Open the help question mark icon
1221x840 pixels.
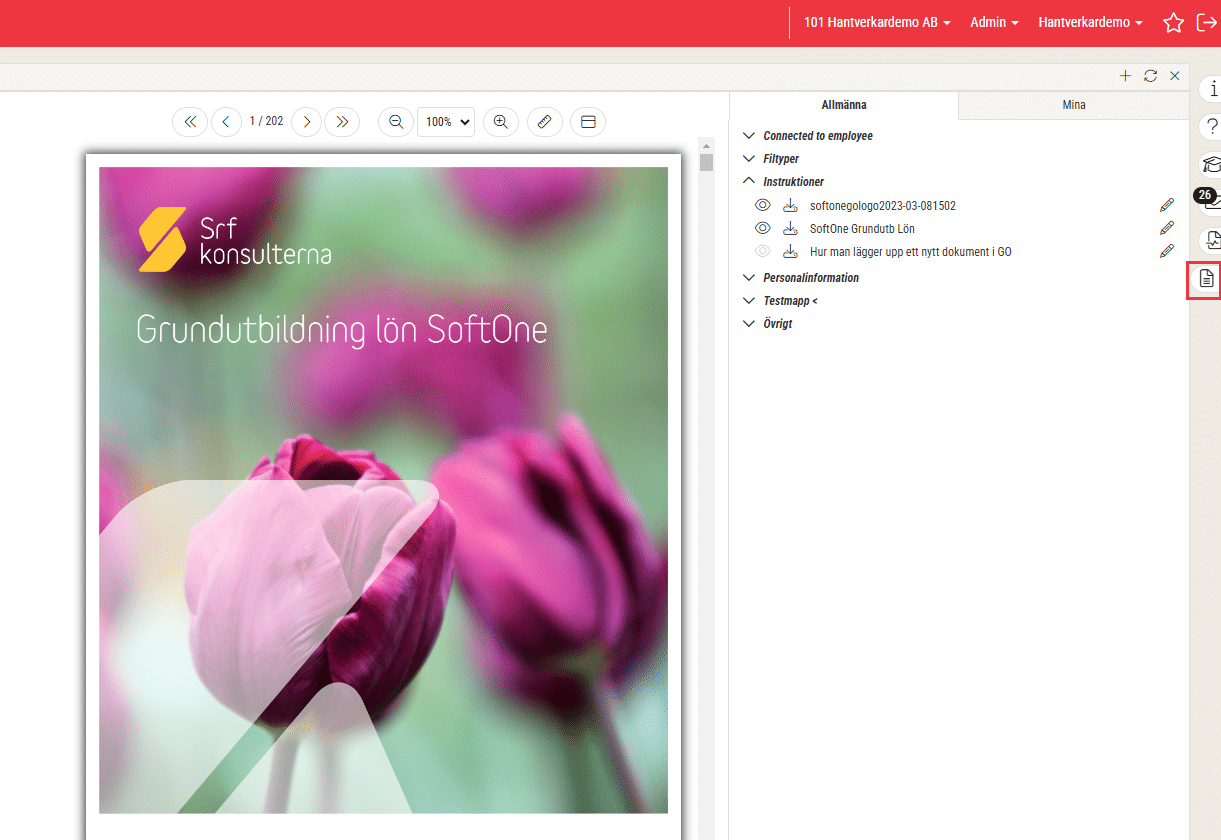[x=1210, y=127]
